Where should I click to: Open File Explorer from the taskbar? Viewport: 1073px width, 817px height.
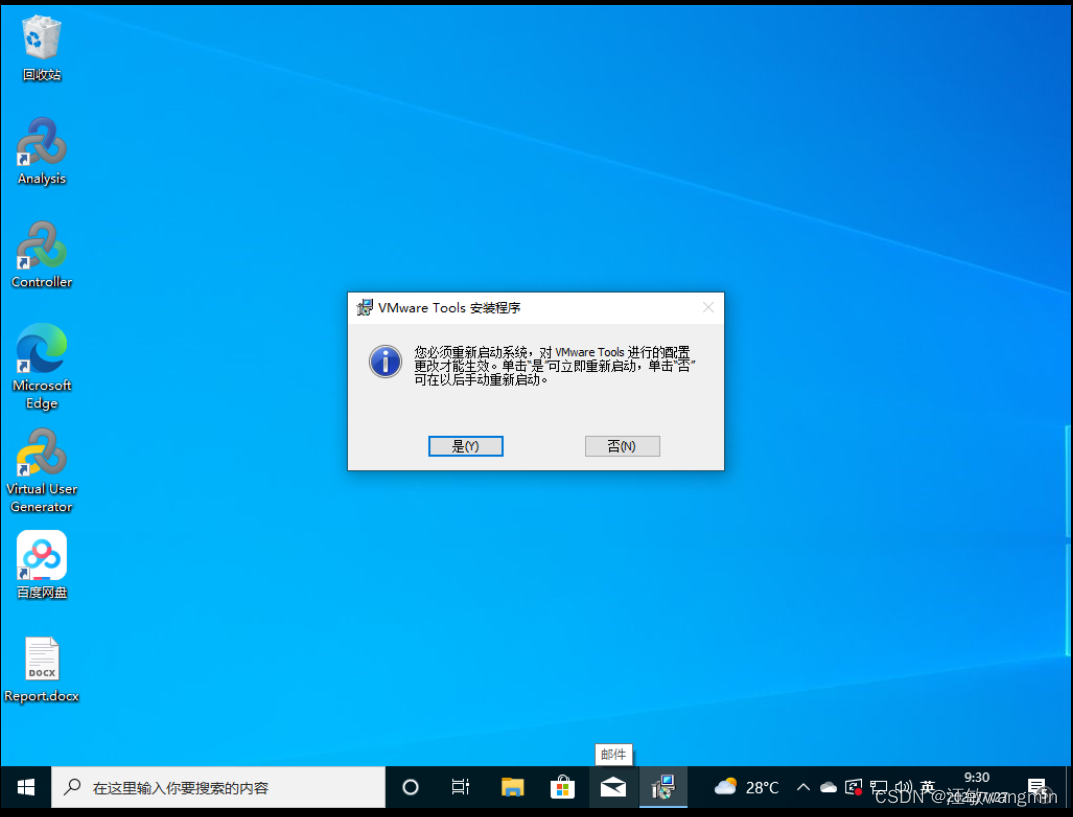512,788
